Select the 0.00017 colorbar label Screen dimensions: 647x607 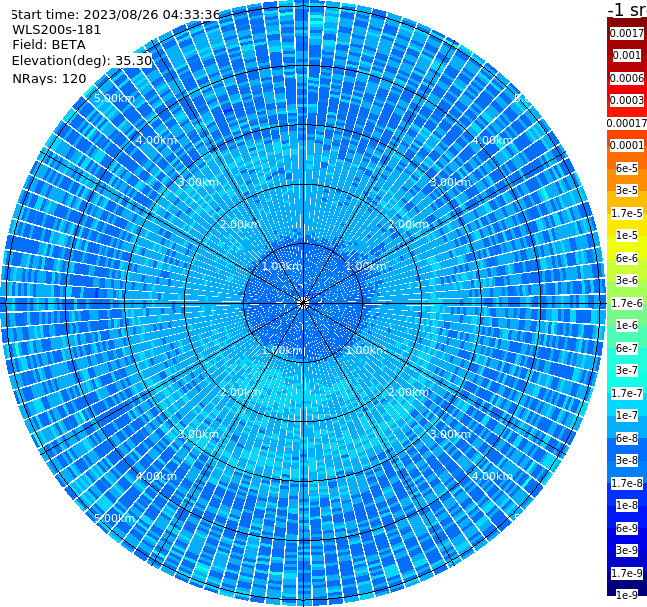point(627,123)
